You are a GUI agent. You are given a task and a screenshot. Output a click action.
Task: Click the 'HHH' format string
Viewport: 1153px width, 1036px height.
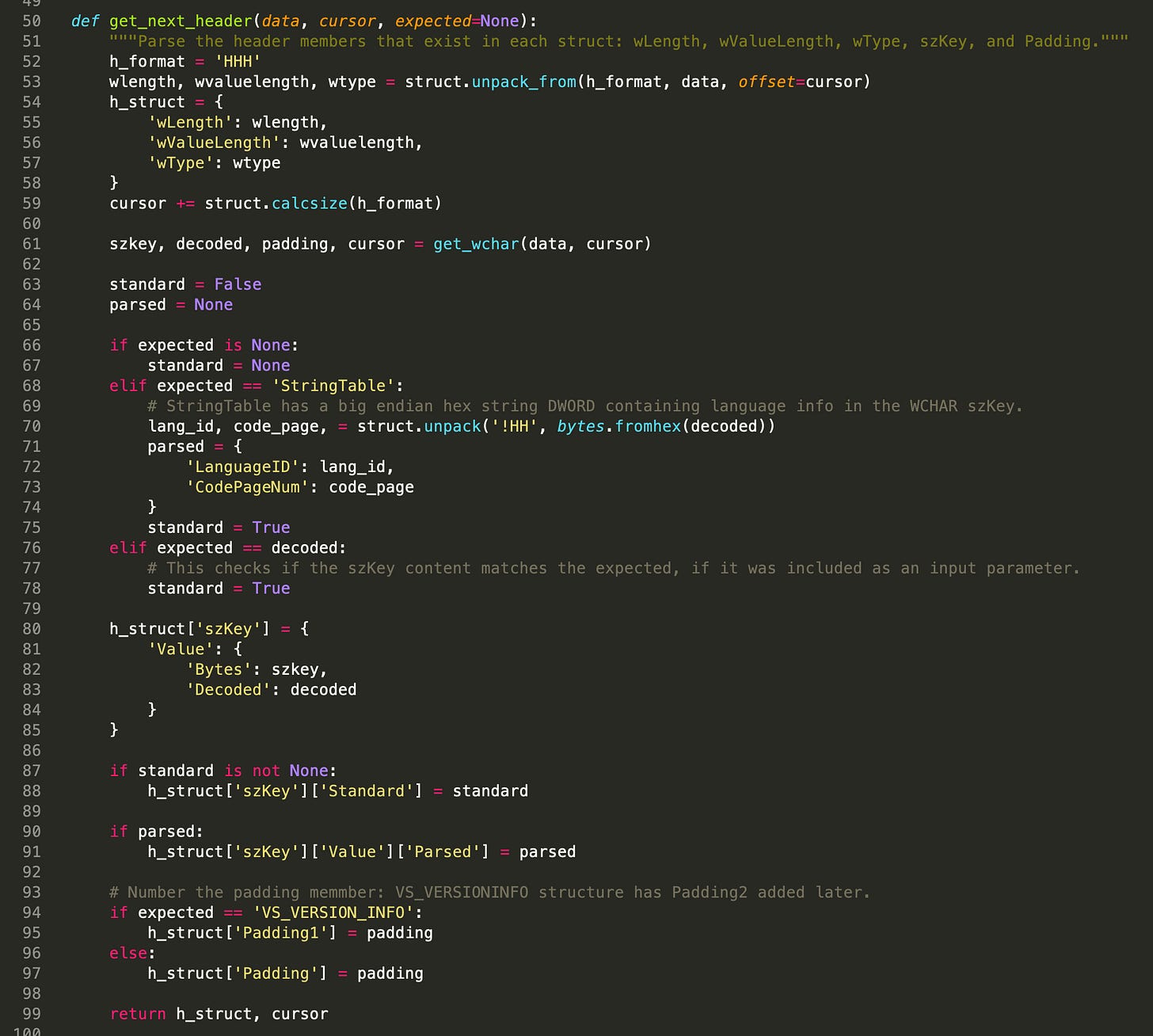238,62
